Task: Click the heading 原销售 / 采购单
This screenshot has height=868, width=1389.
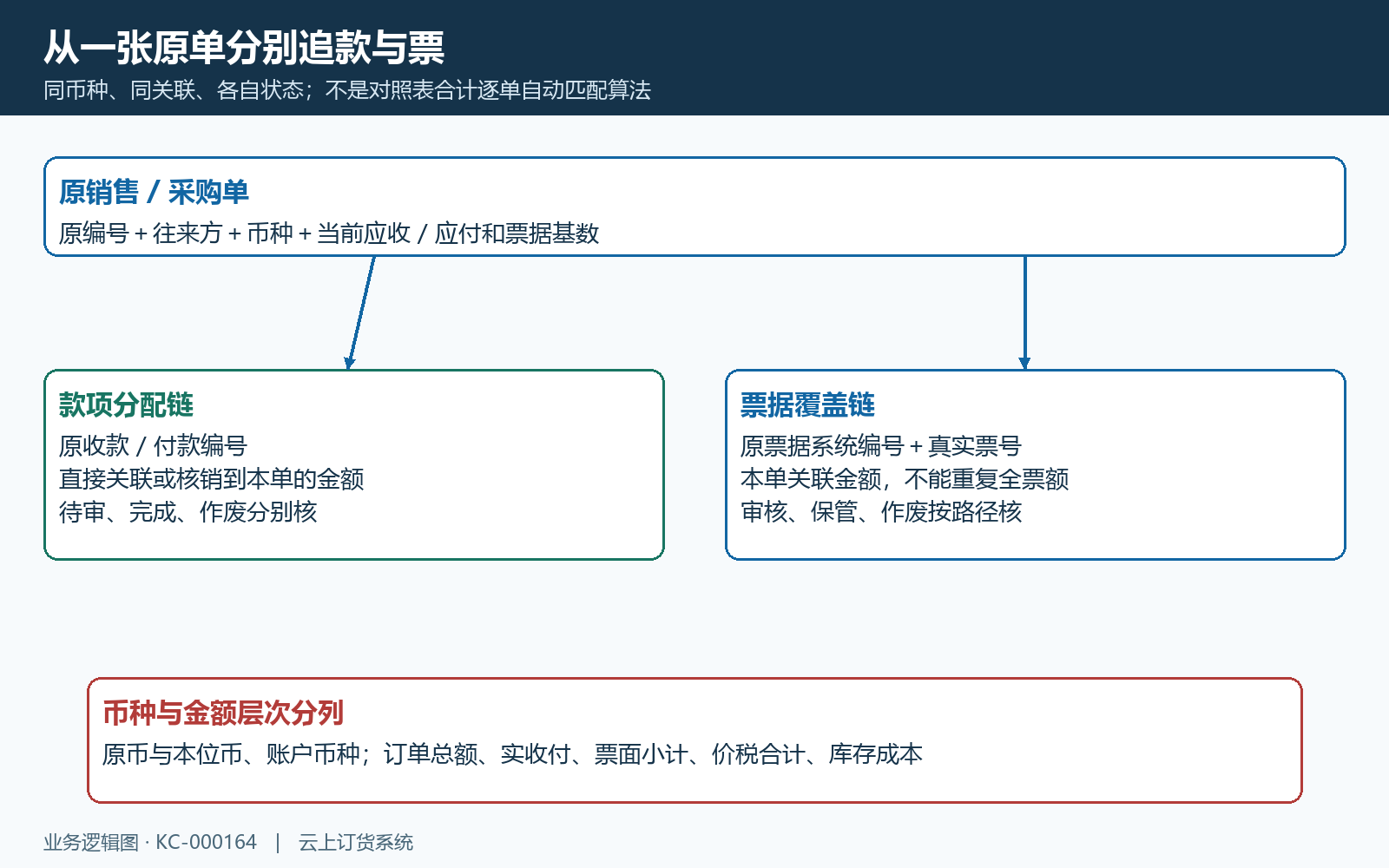Action: (x=154, y=192)
